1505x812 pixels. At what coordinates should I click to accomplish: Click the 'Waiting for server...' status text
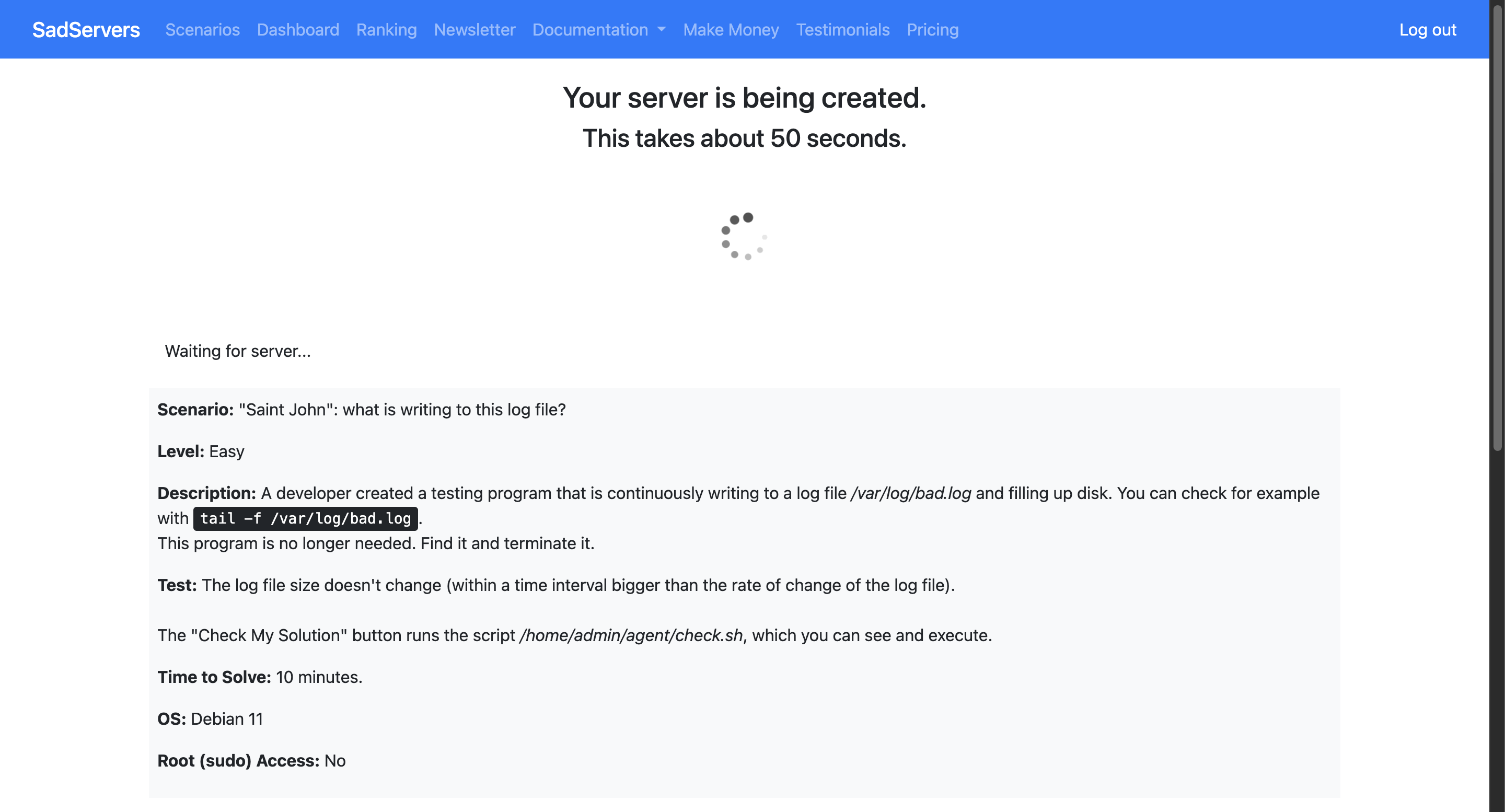coord(238,351)
